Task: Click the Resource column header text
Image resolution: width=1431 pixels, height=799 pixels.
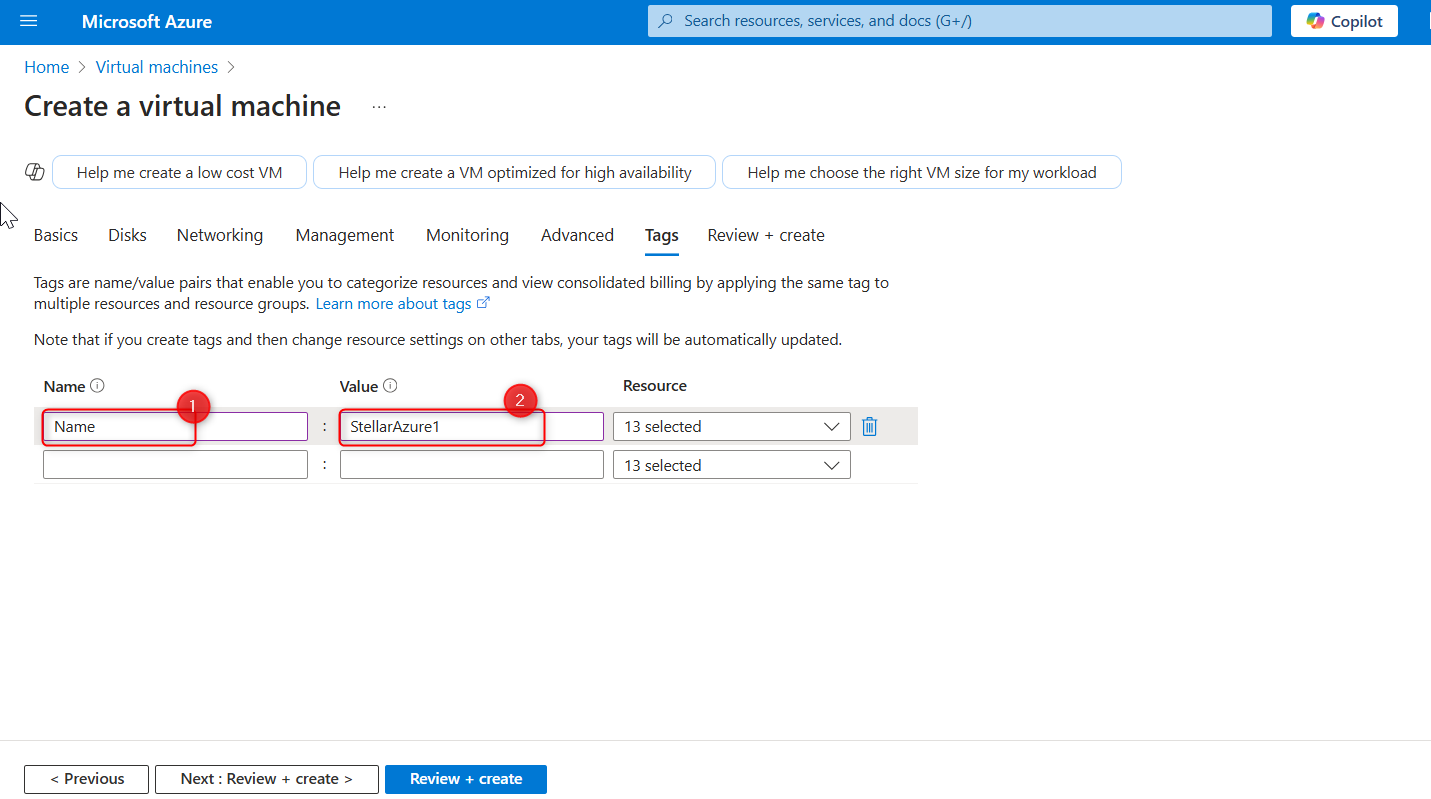Action: pos(655,386)
